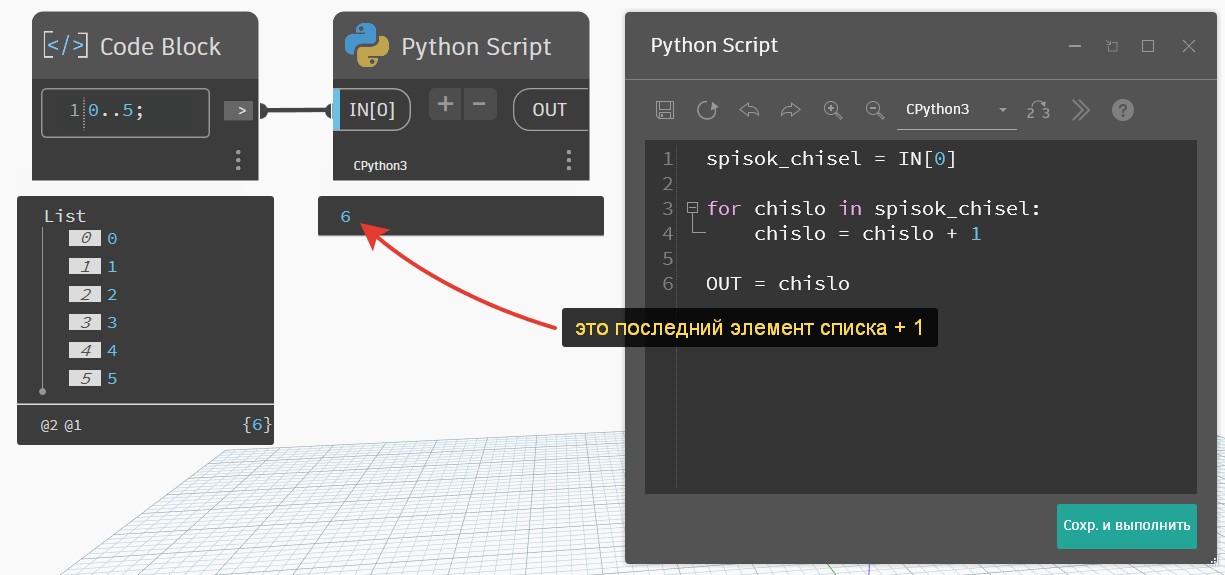Click the @2 @1 list level label

pos(61,425)
